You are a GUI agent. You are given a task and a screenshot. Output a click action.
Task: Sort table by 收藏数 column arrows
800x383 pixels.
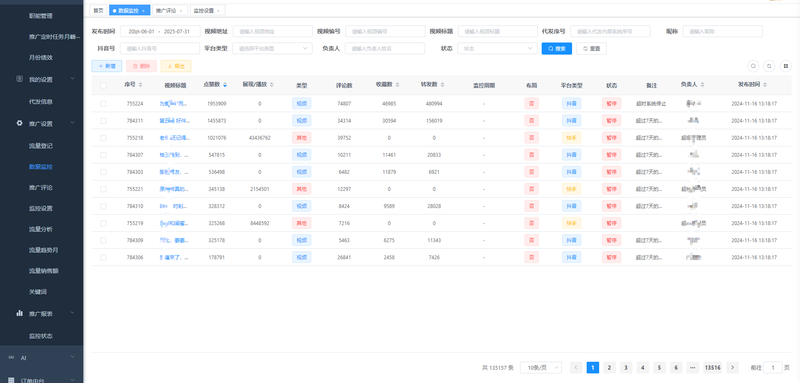point(397,85)
